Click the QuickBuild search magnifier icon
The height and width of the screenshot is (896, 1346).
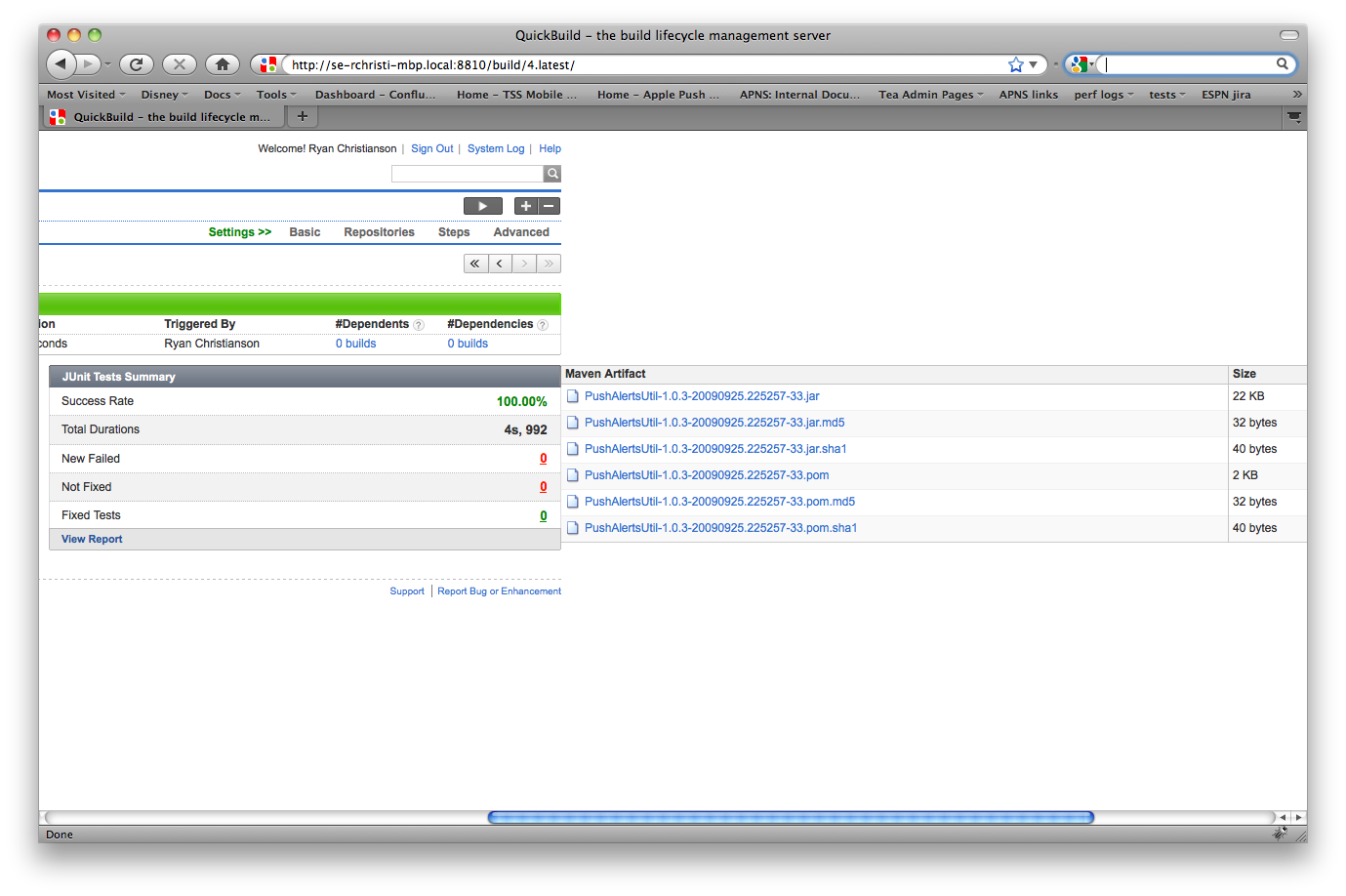click(552, 174)
